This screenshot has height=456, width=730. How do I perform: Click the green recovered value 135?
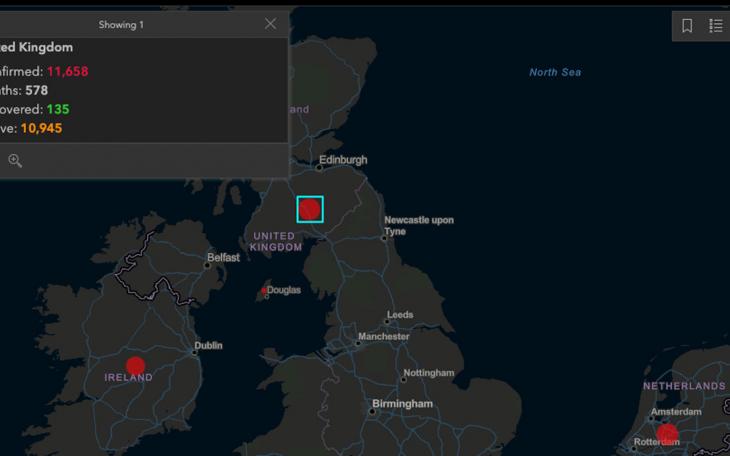(x=58, y=109)
